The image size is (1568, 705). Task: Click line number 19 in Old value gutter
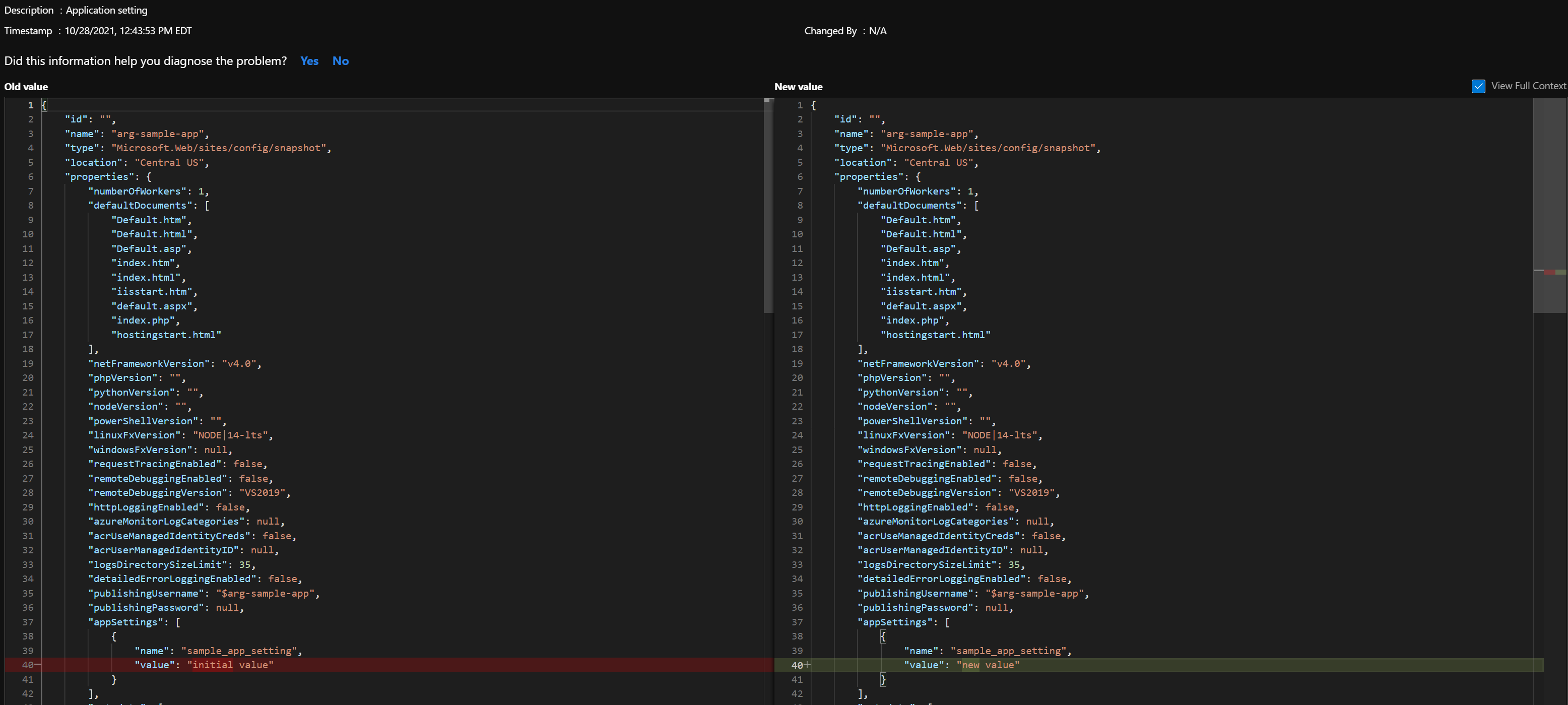(28, 363)
